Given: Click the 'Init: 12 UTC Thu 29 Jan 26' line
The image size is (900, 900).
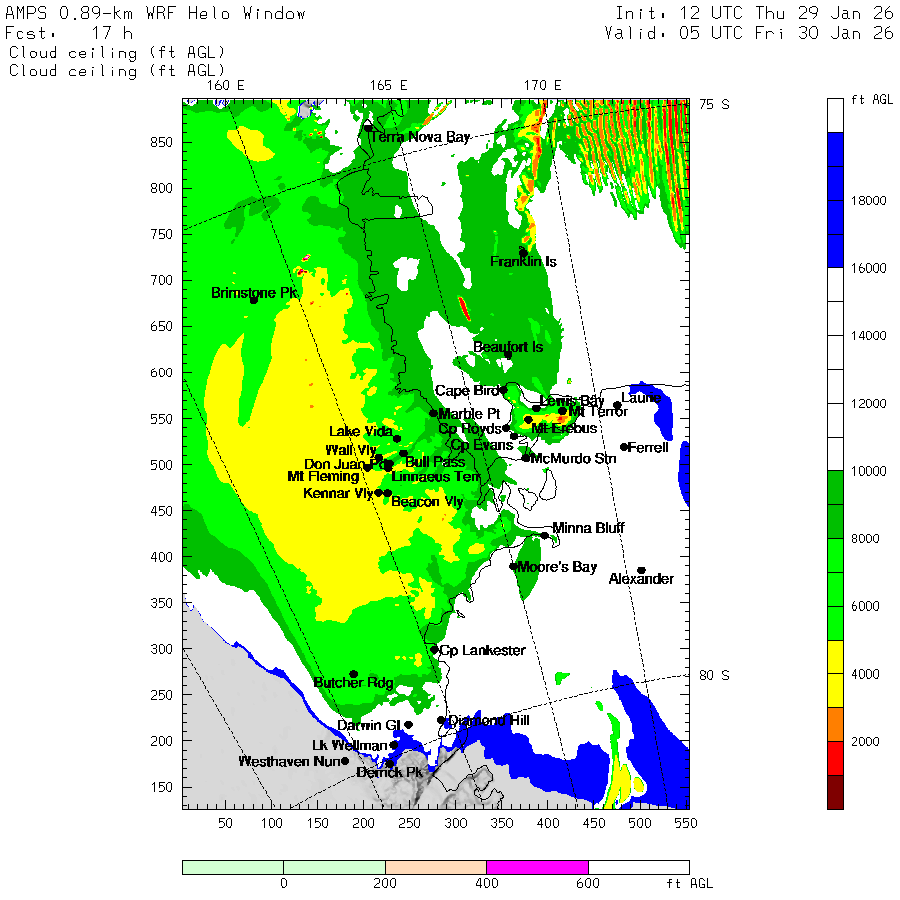Looking at the screenshot, I should pos(754,13).
